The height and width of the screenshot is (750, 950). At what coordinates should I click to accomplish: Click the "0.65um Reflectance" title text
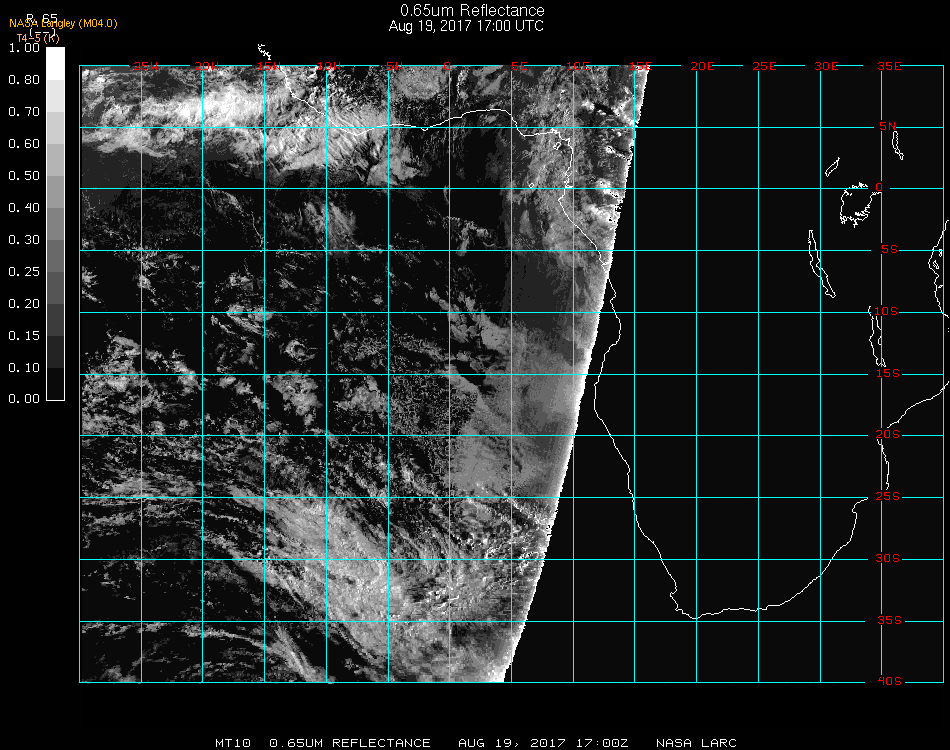click(x=472, y=10)
